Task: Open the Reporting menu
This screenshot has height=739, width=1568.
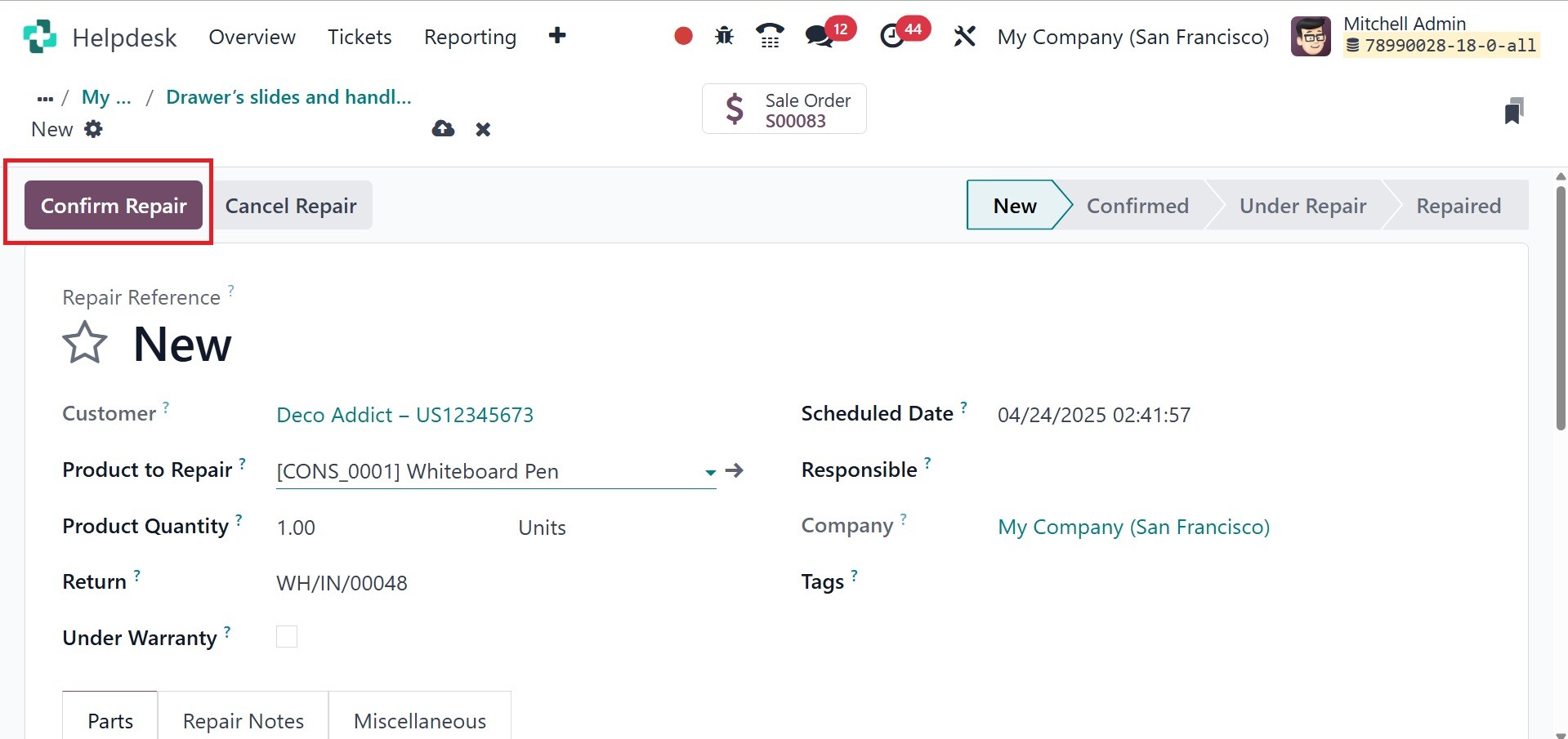Action: pos(470,37)
